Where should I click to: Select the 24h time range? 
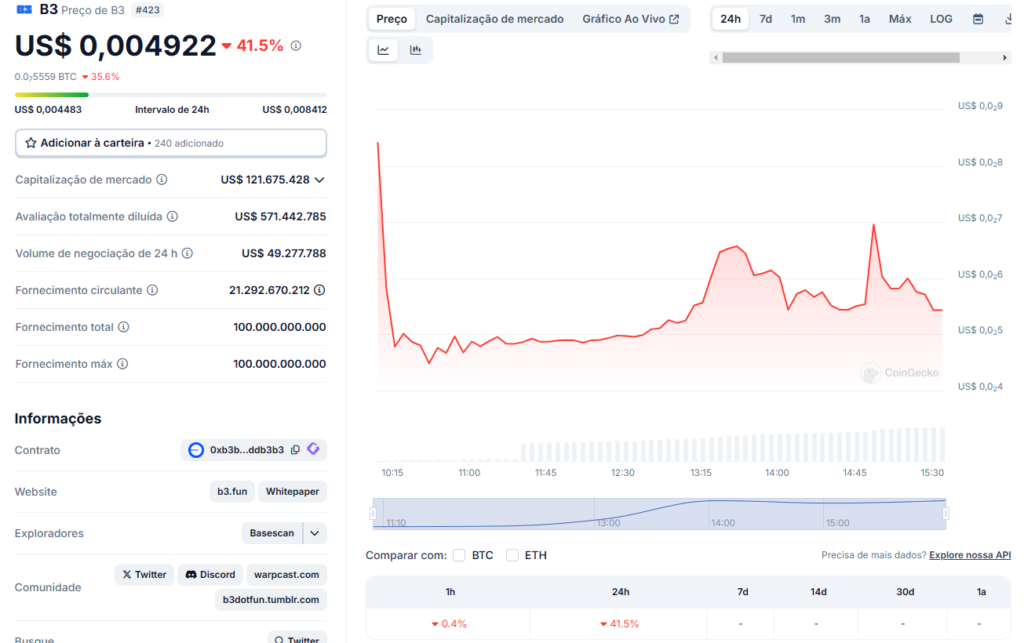tap(730, 19)
